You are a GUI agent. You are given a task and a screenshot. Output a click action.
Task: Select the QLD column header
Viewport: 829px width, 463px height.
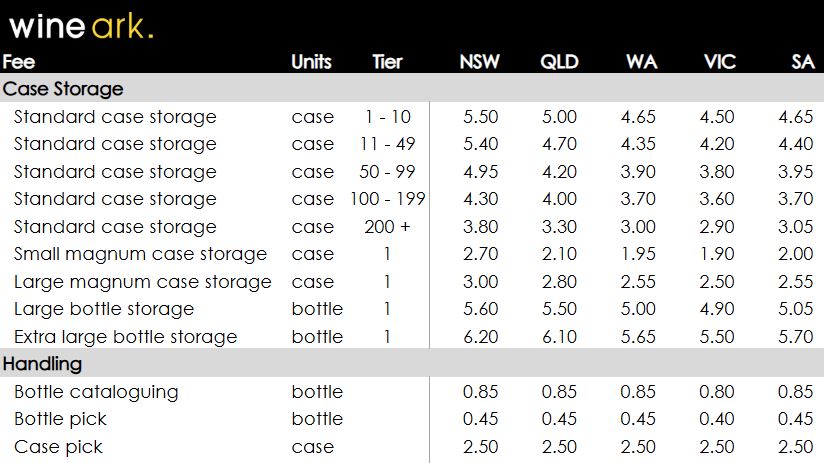coord(559,62)
